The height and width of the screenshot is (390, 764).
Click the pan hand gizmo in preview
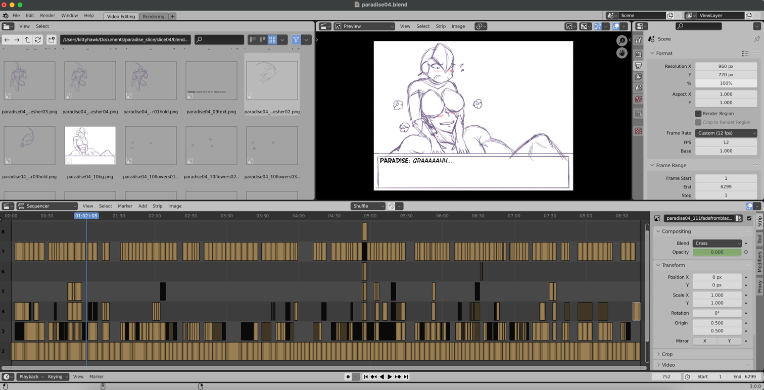pyautogui.click(x=622, y=53)
